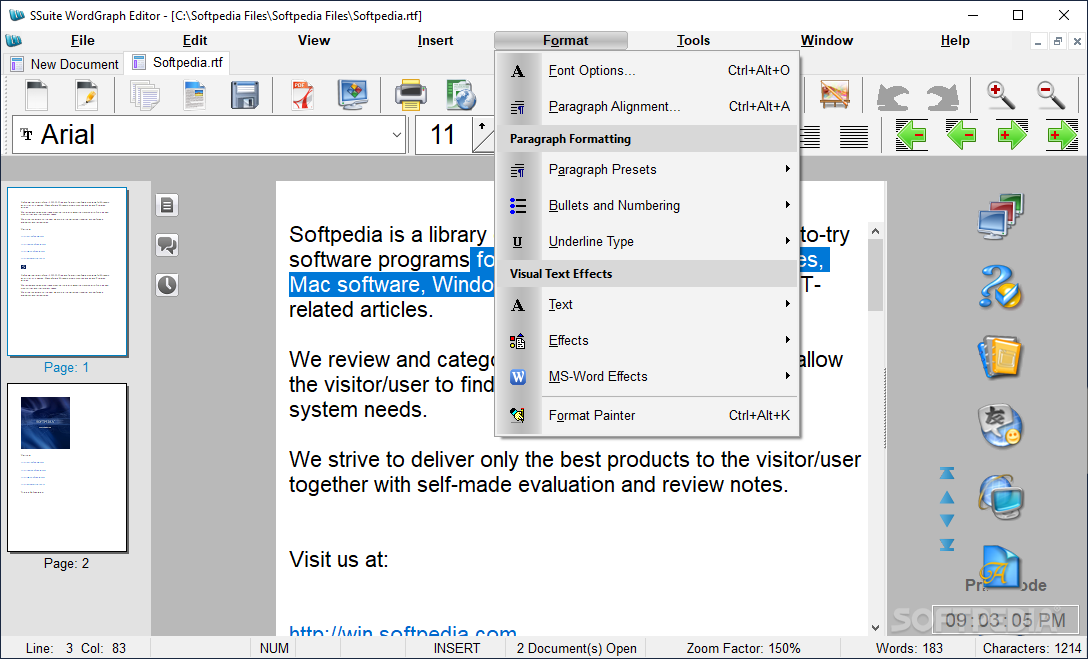Viewport: 1088px width, 659px height.
Task: Print the document with printer icon
Action: click(411, 95)
